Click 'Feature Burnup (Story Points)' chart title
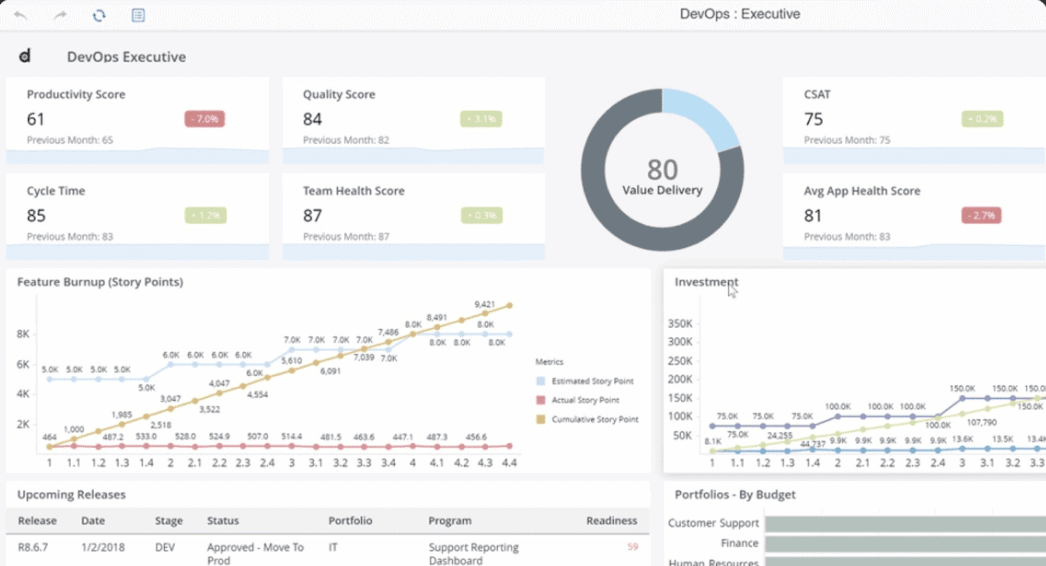 (100, 282)
